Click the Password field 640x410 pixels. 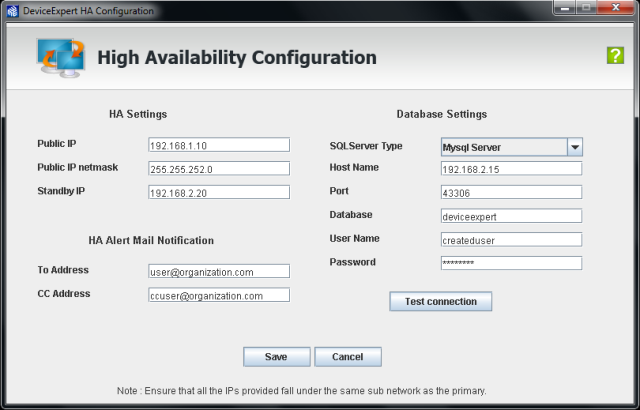(x=511, y=263)
